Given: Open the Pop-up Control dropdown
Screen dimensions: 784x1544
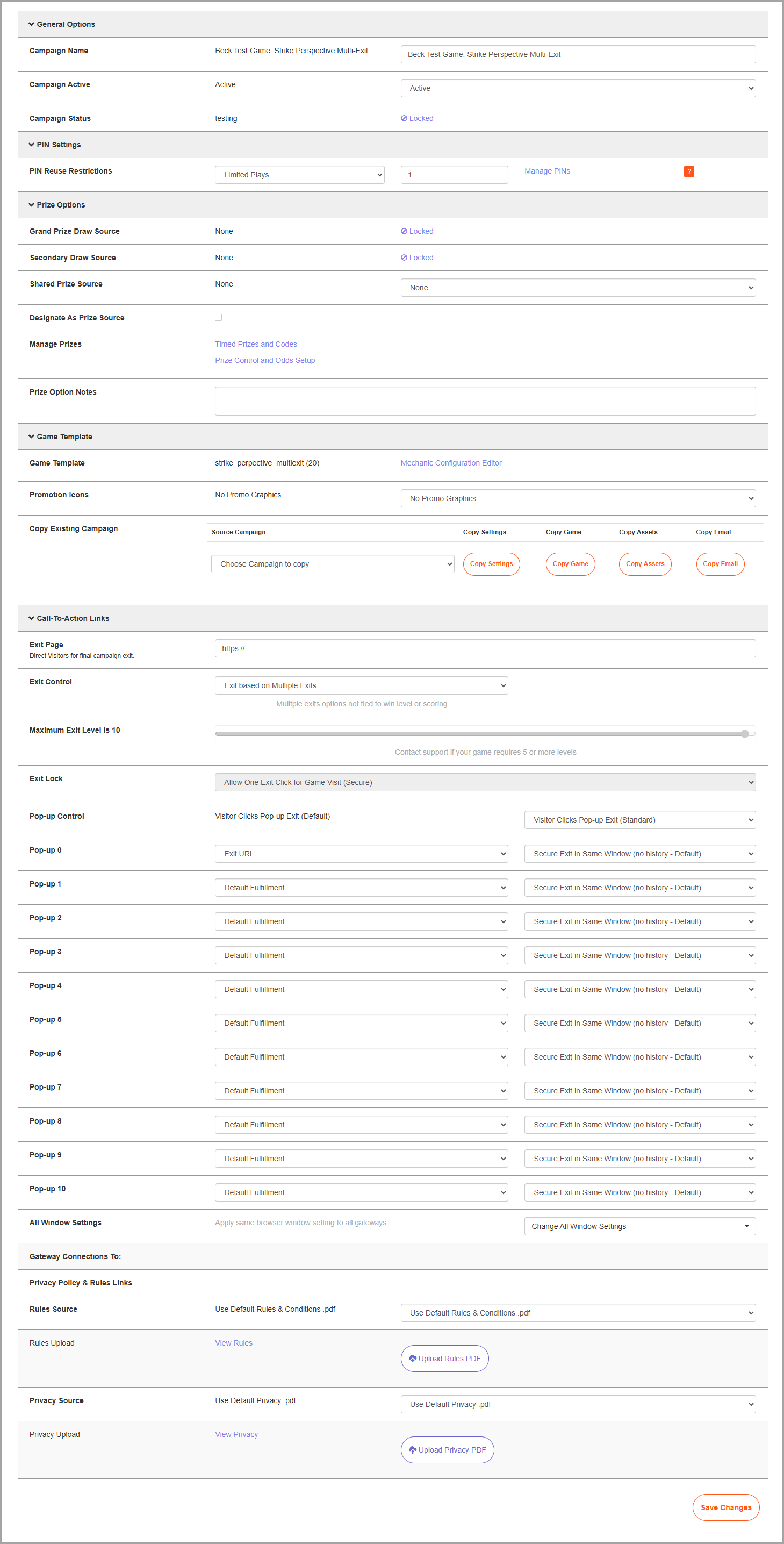Looking at the screenshot, I should (x=639, y=820).
